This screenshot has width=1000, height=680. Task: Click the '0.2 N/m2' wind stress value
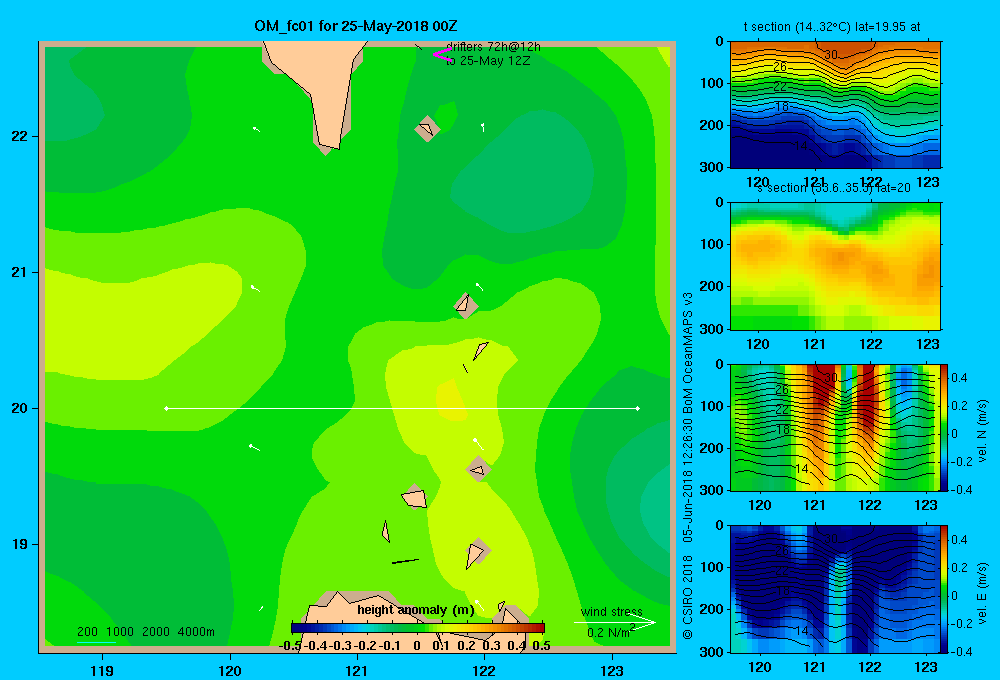click(x=610, y=632)
